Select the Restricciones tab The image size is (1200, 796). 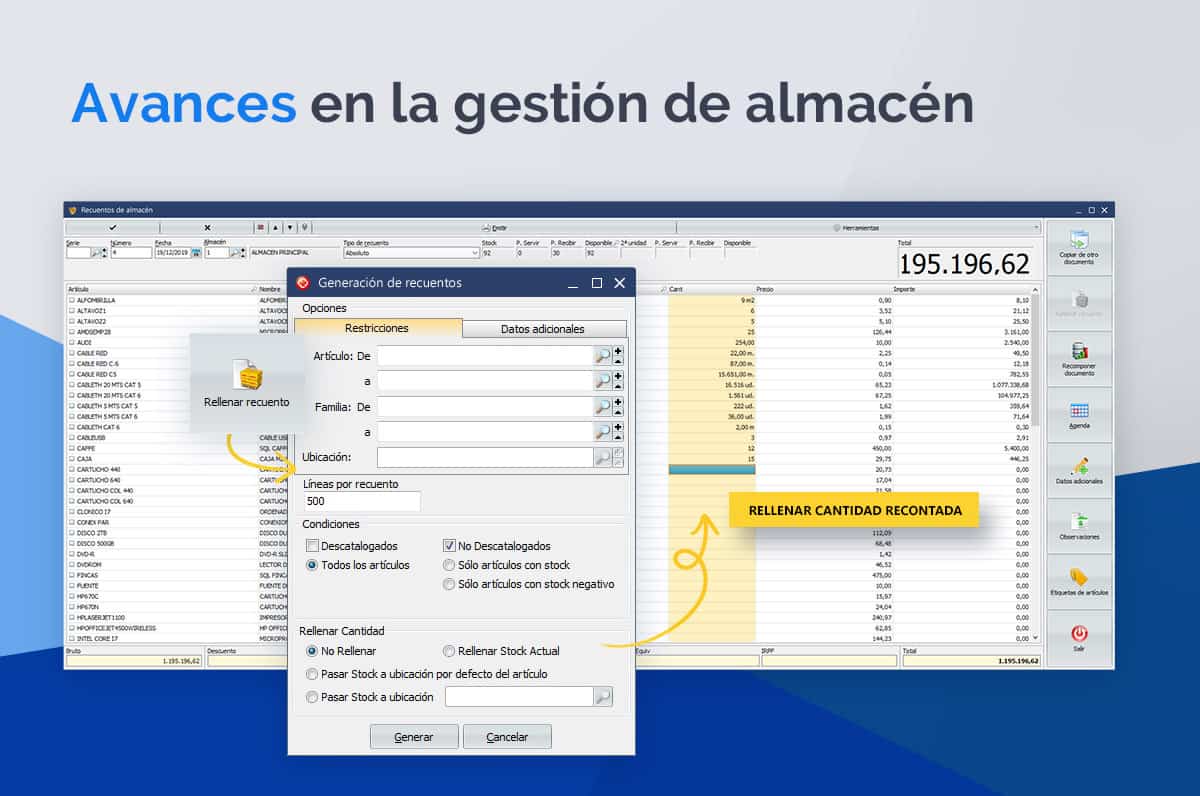pyautogui.click(x=377, y=328)
